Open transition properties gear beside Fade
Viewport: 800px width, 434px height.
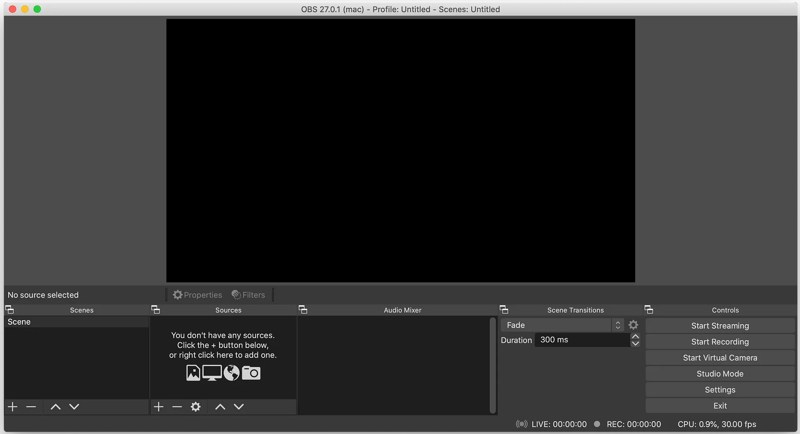[633, 325]
